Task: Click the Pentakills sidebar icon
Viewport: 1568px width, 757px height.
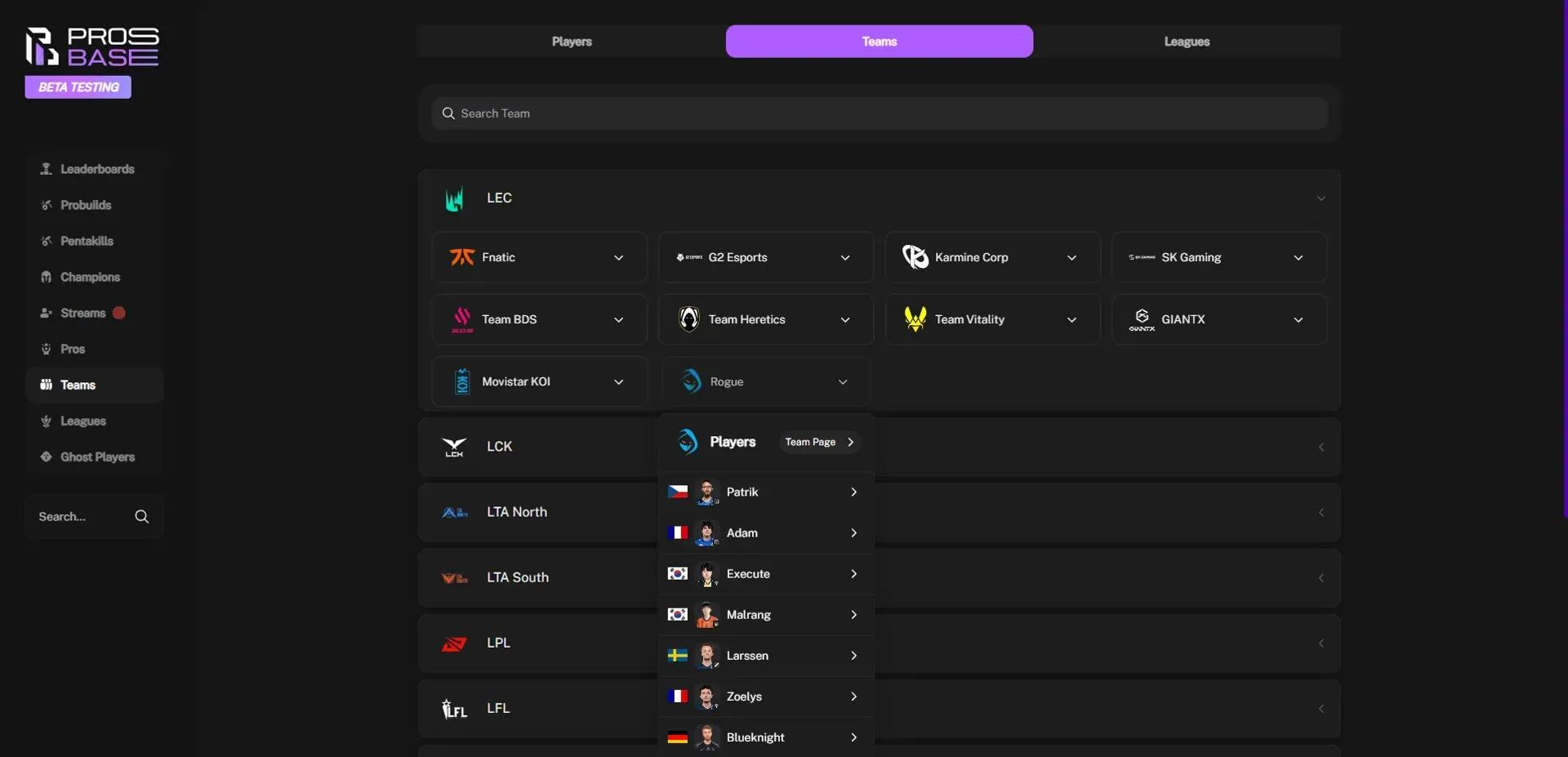Action: 47,241
